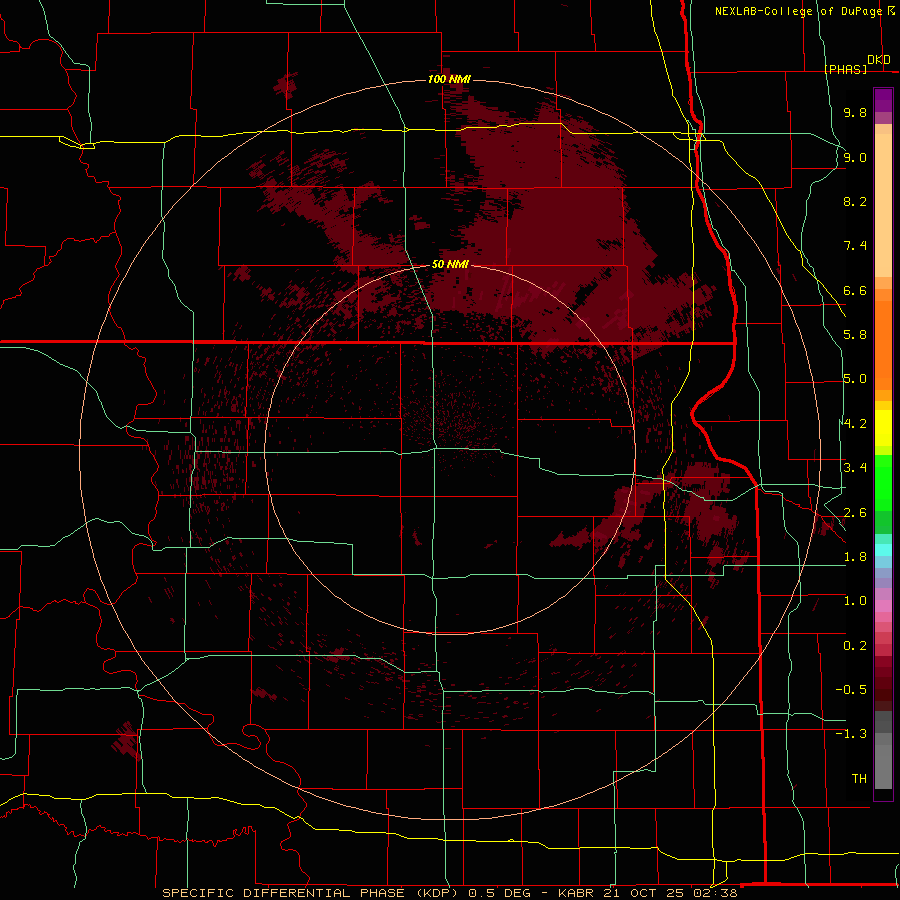This screenshot has width=900, height=900.
Task: Click the bright green color bar segment
Action: [883, 483]
